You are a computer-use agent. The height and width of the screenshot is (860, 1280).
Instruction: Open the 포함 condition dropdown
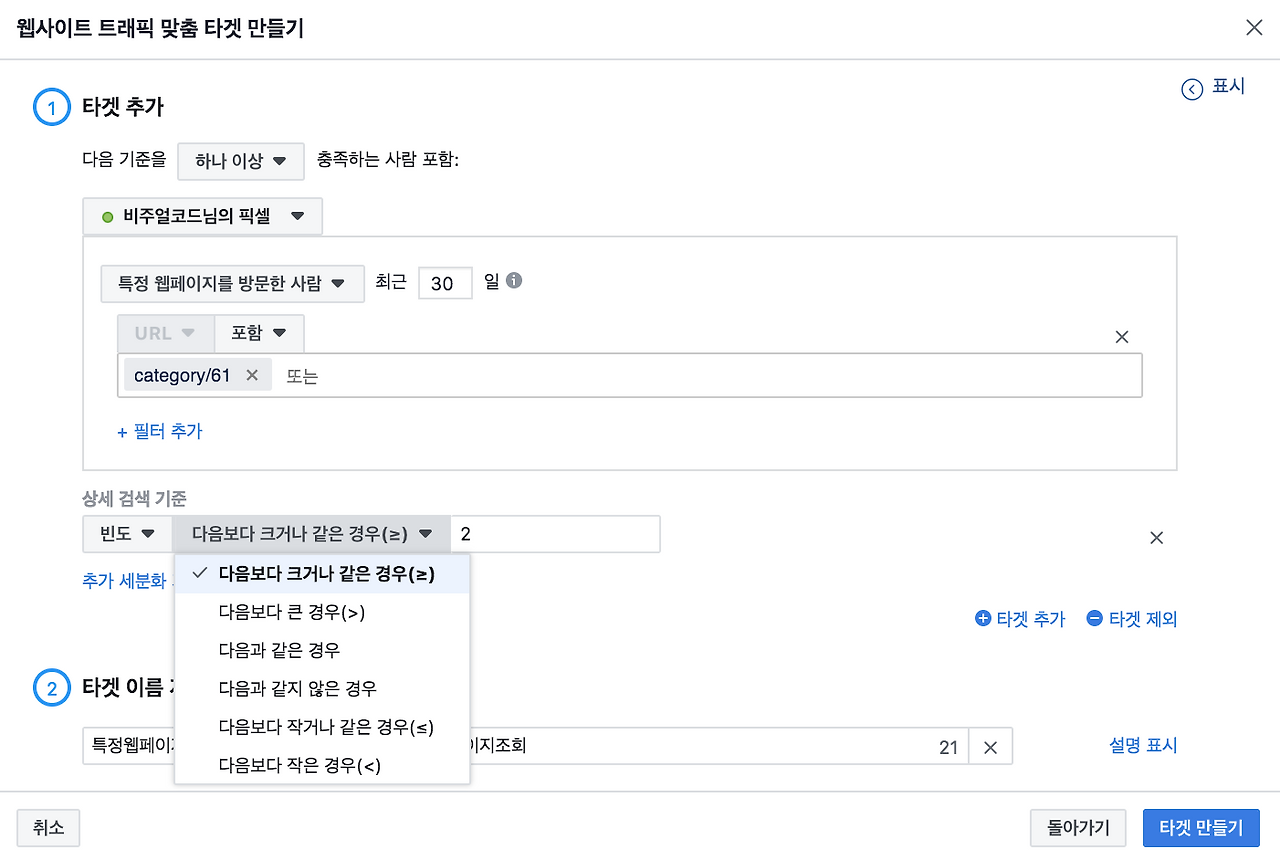(x=259, y=333)
